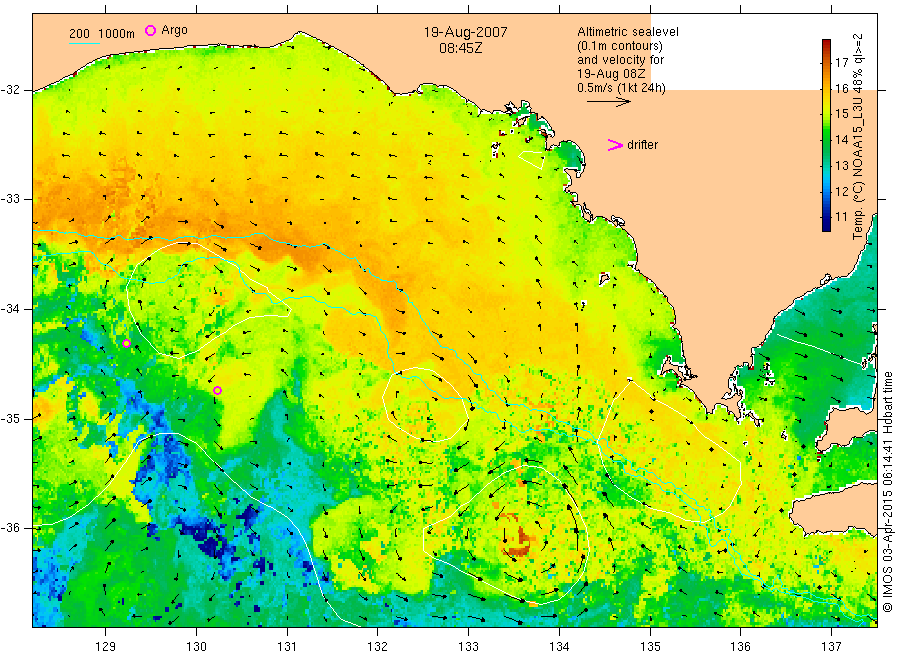The image size is (900, 660).
Task: Click the color bar value 14
Action: (841, 139)
